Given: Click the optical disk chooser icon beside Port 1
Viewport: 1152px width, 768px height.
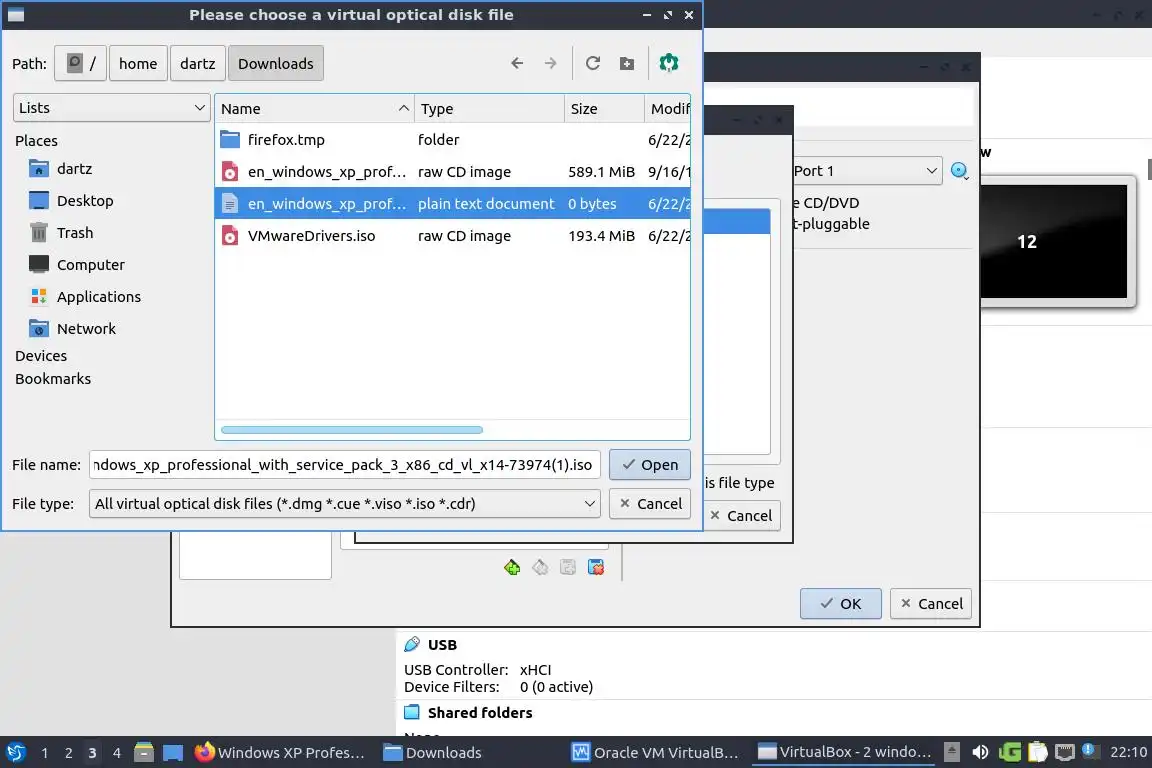Looking at the screenshot, I should pyautogui.click(x=960, y=171).
